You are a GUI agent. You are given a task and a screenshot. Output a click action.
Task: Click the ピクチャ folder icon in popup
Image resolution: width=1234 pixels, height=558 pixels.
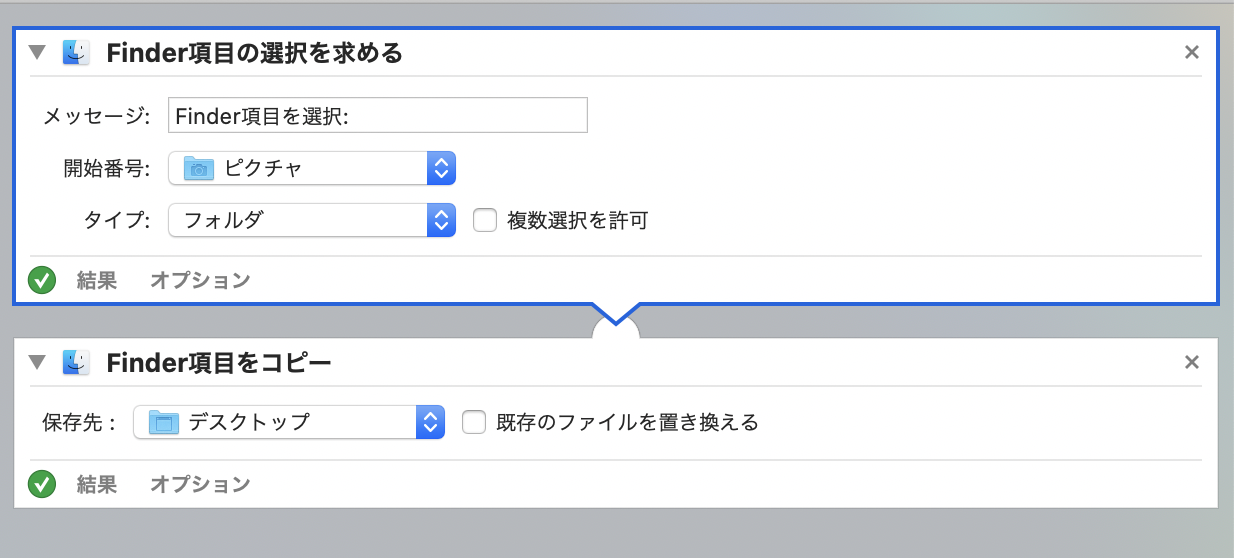click(199, 169)
